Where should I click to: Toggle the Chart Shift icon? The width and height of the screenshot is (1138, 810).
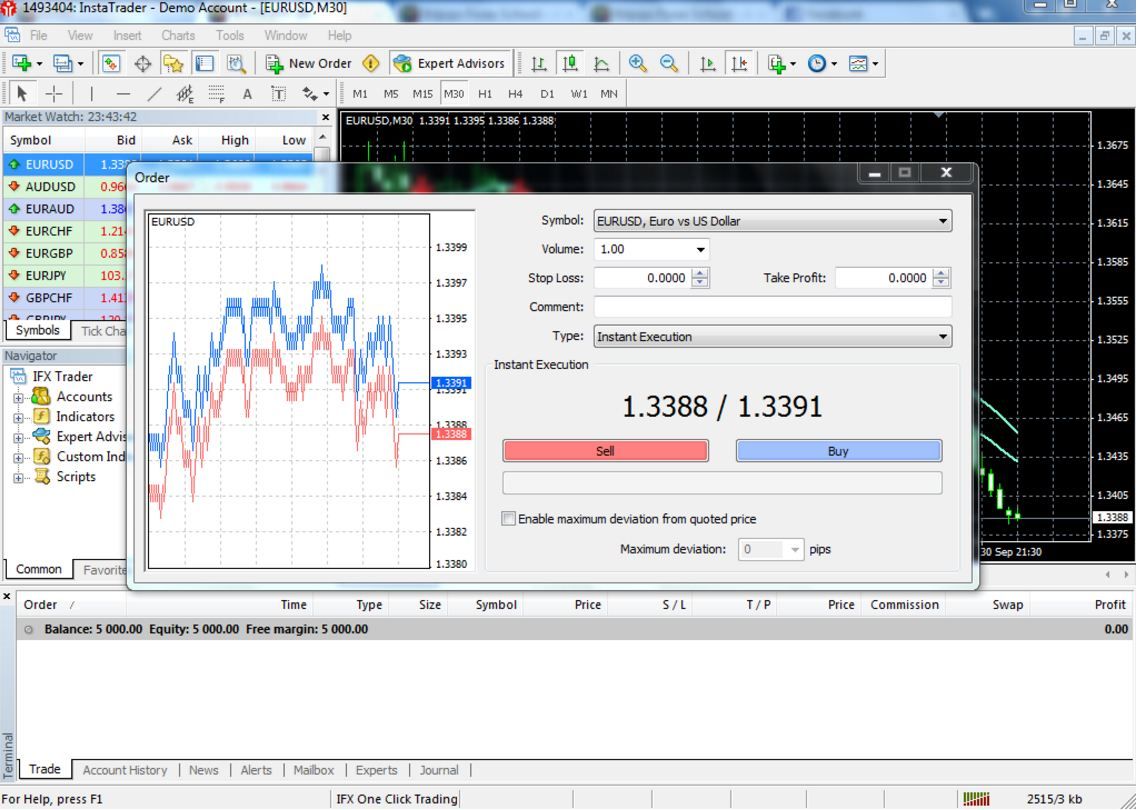click(739, 64)
